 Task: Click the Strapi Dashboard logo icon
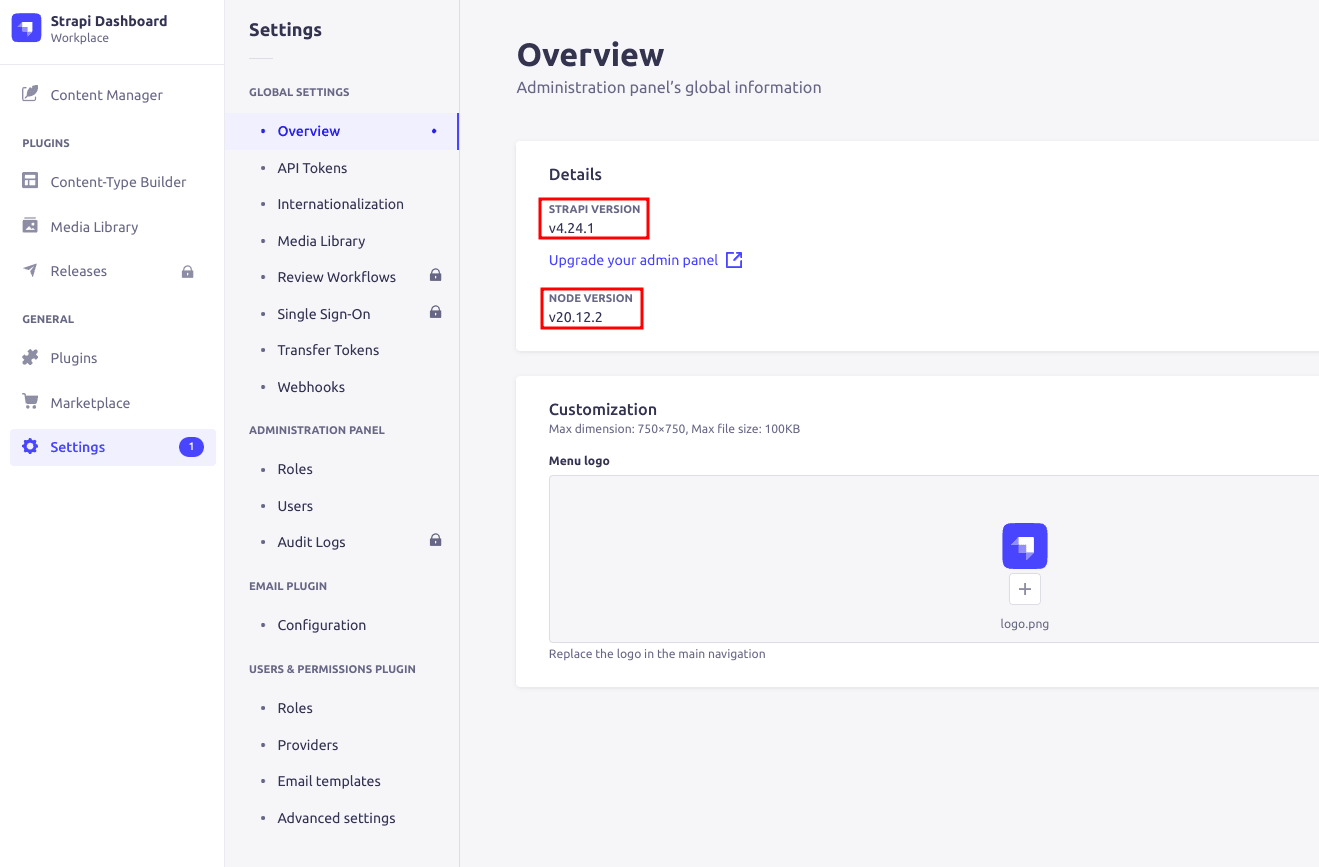pyautogui.click(x=26, y=28)
